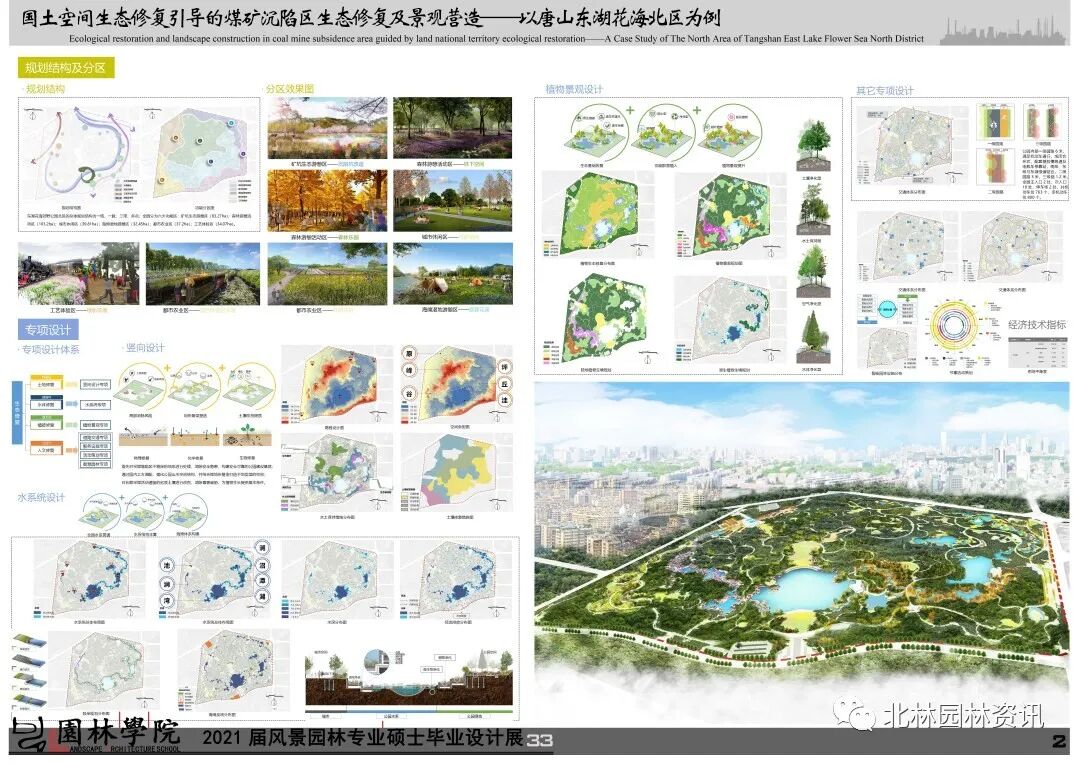Click the conifer tree illustration at column bottom

coord(813,338)
